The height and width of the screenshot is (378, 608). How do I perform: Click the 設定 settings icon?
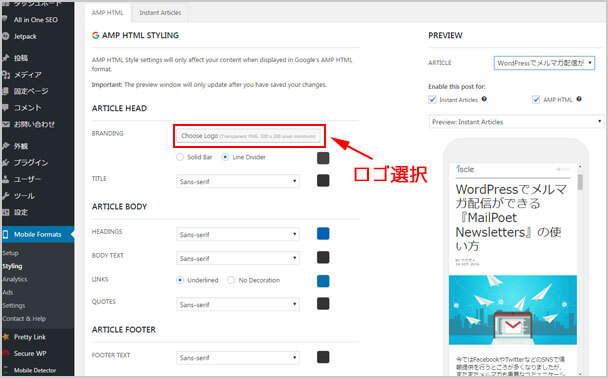tap(5, 212)
